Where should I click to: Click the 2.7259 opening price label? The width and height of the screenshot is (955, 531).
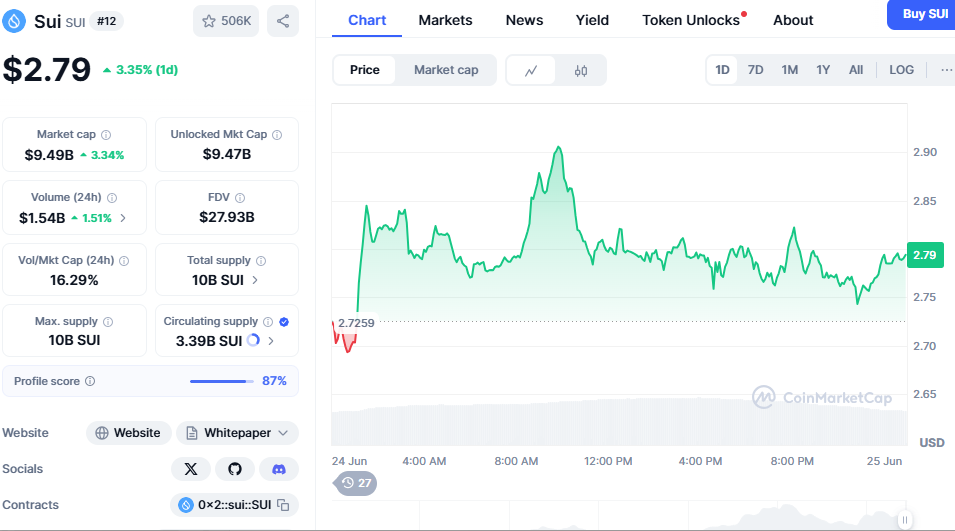point(356,323)
